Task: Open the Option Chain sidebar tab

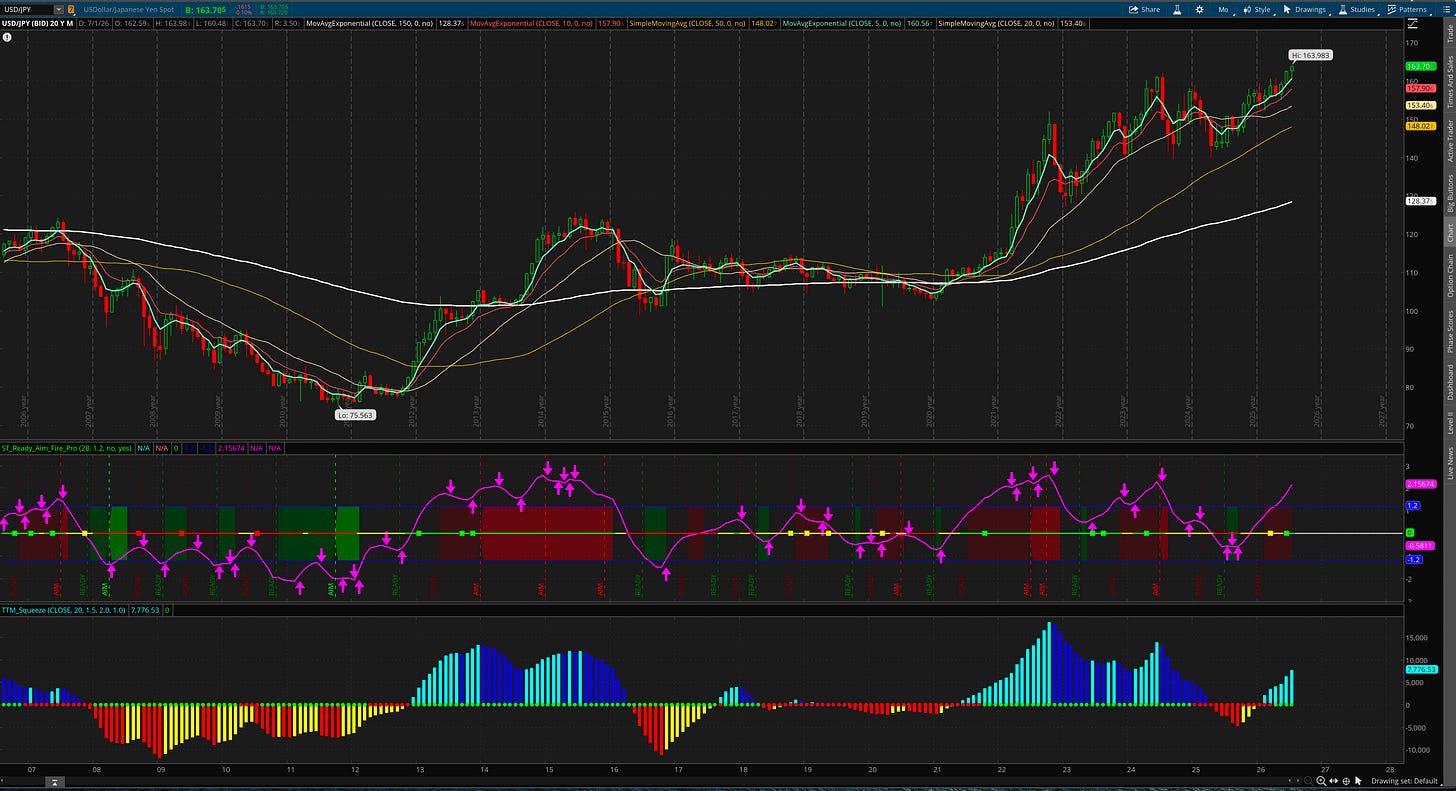Action: (1450, 275)
